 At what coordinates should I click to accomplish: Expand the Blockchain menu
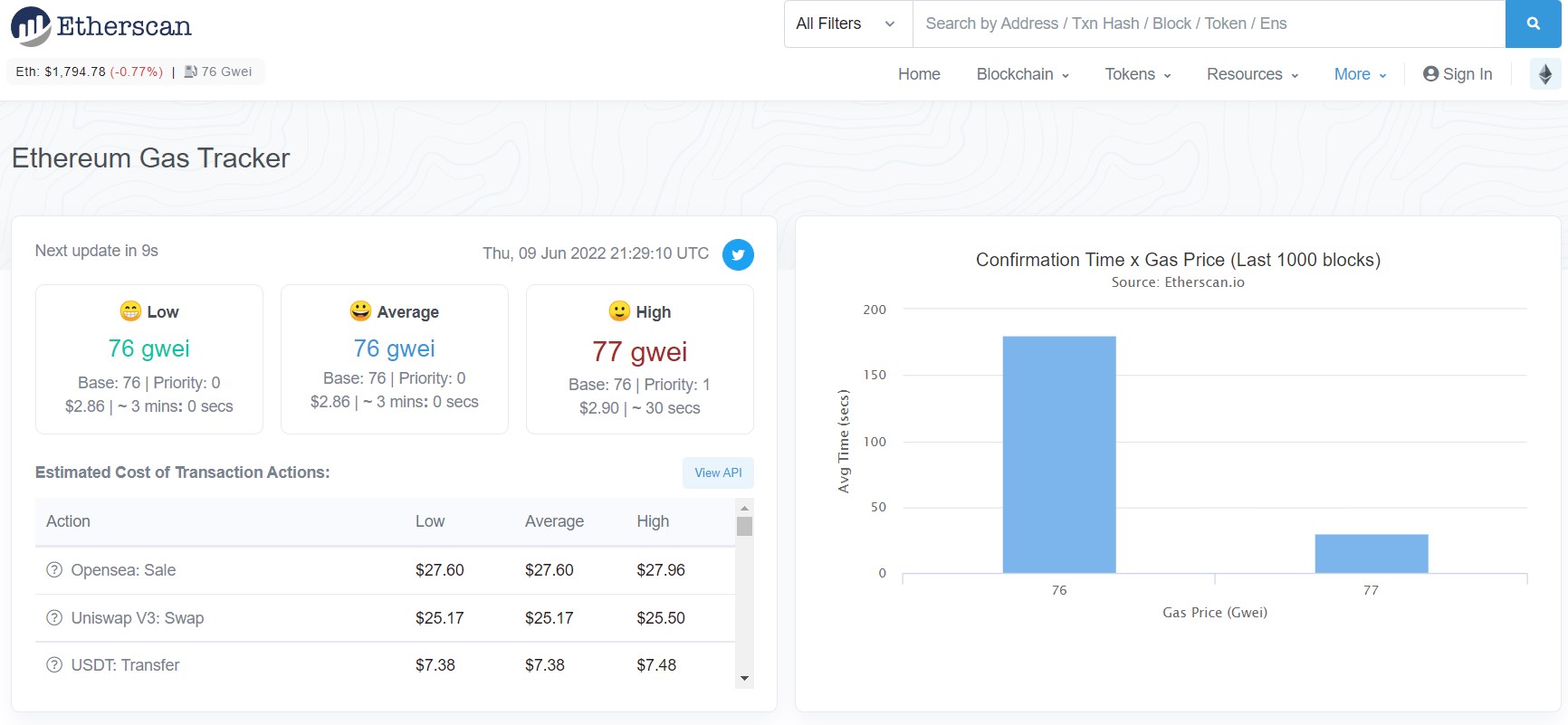pos(1022,74)
